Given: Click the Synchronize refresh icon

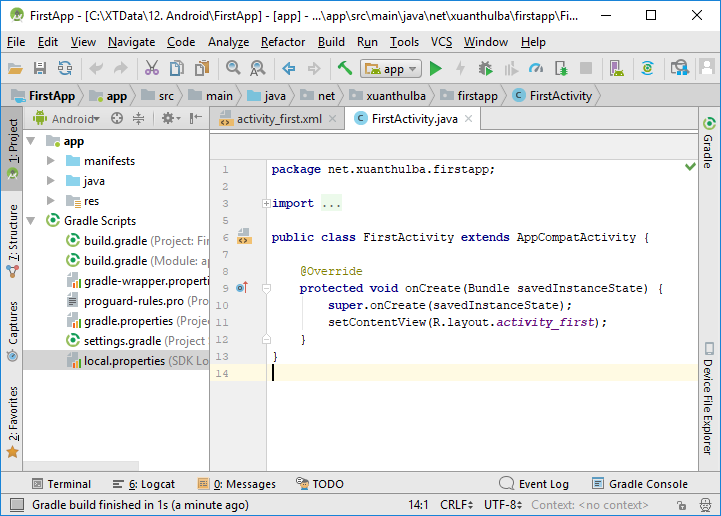Looking at the screenshot, I should (x=65, y=69).
